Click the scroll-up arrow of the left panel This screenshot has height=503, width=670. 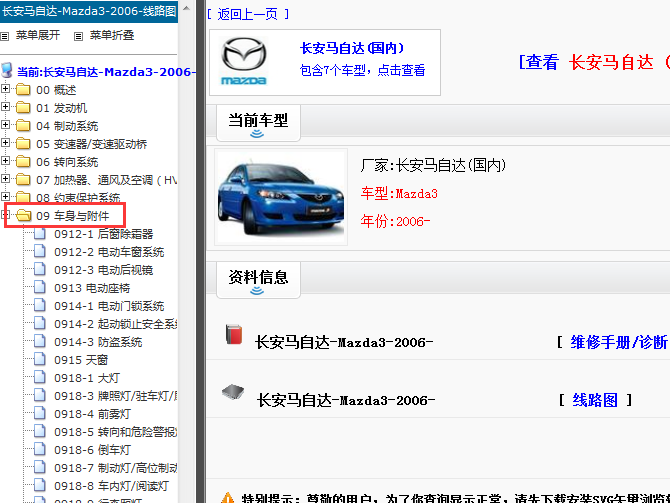pyautogui.click(x=186, y=9)
